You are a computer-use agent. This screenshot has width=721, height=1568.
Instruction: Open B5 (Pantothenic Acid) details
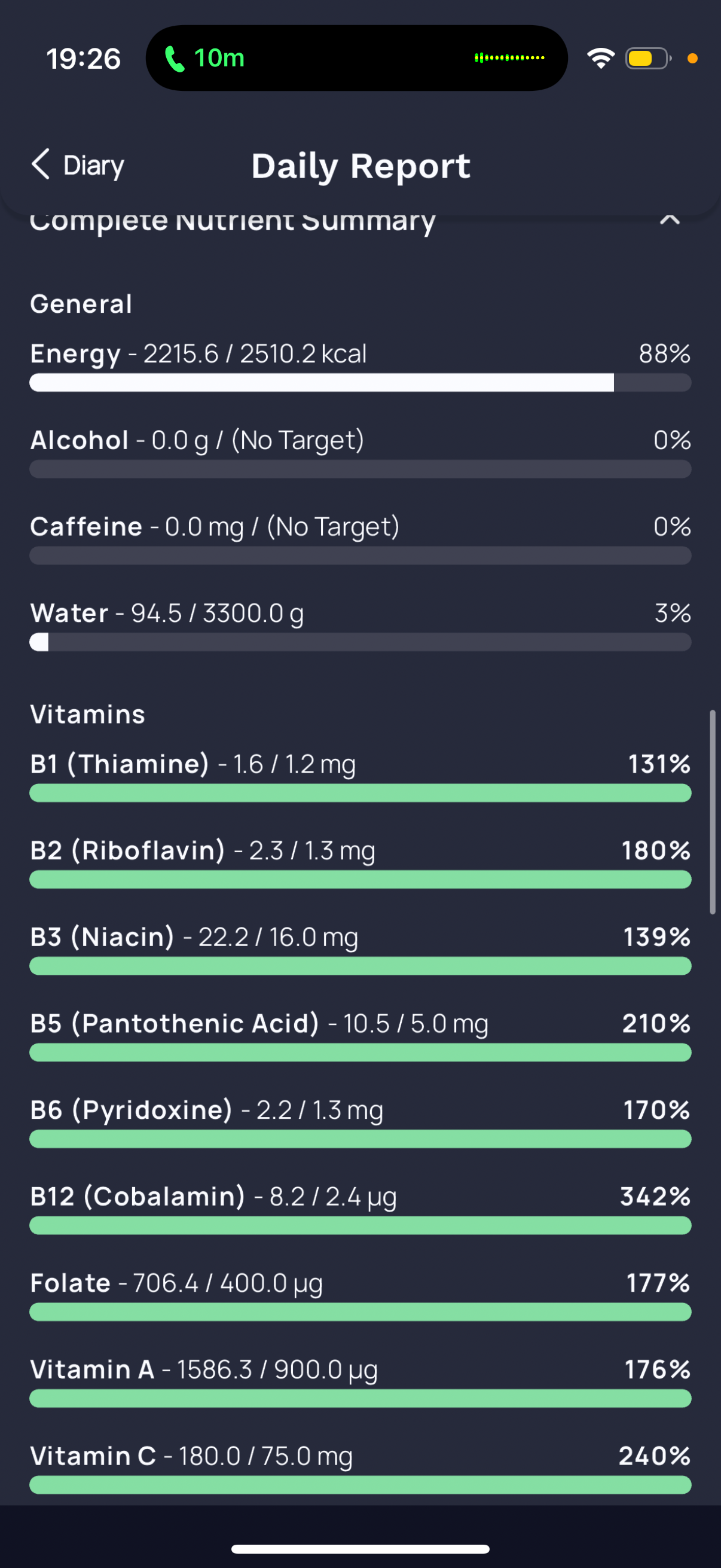(x=360, y=1035)
